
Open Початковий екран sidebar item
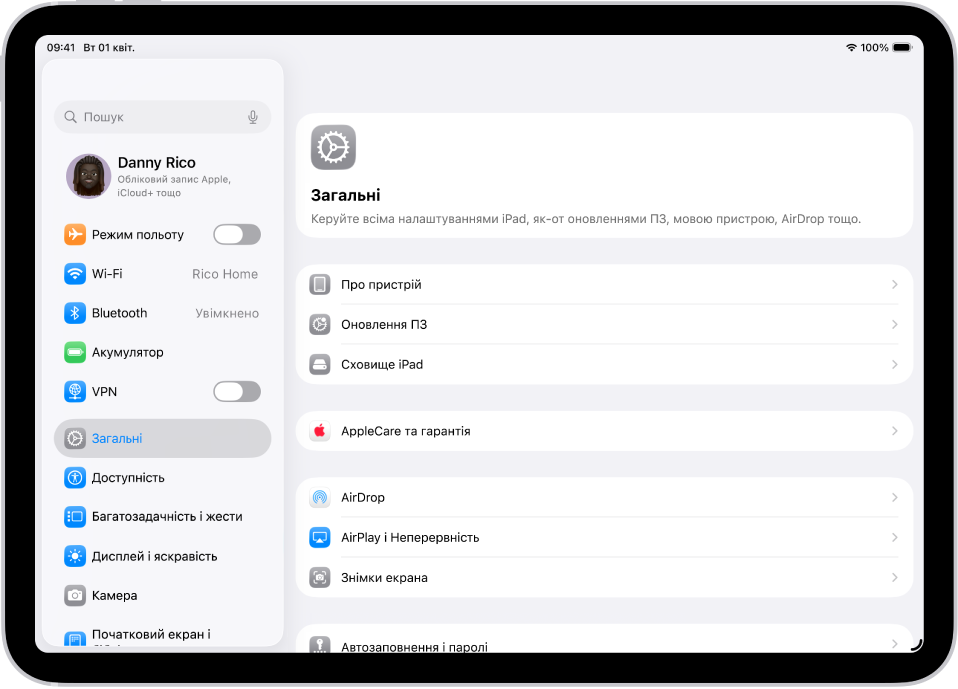[163, 635]
